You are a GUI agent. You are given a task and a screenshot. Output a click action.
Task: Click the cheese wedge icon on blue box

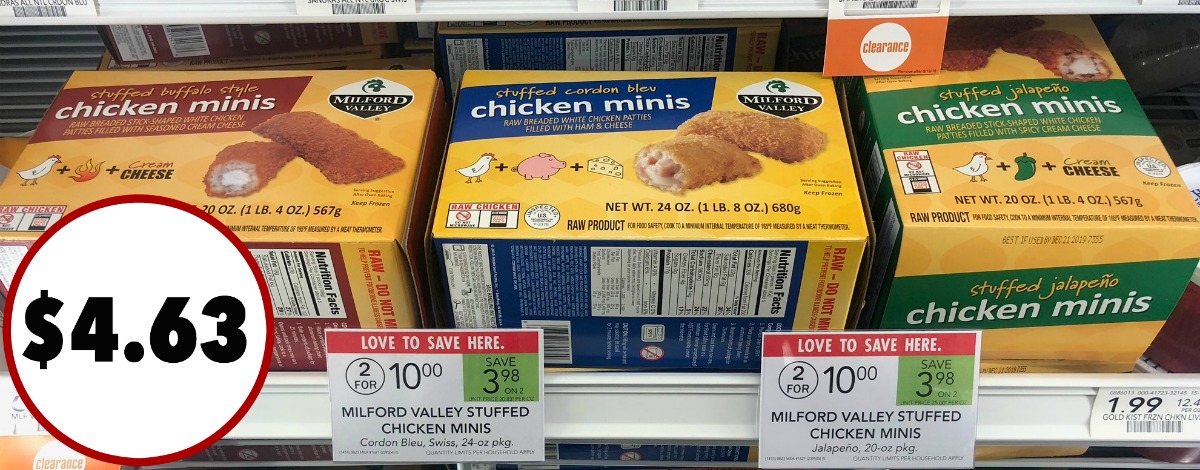pyautogui.click(x=605, y=165)
